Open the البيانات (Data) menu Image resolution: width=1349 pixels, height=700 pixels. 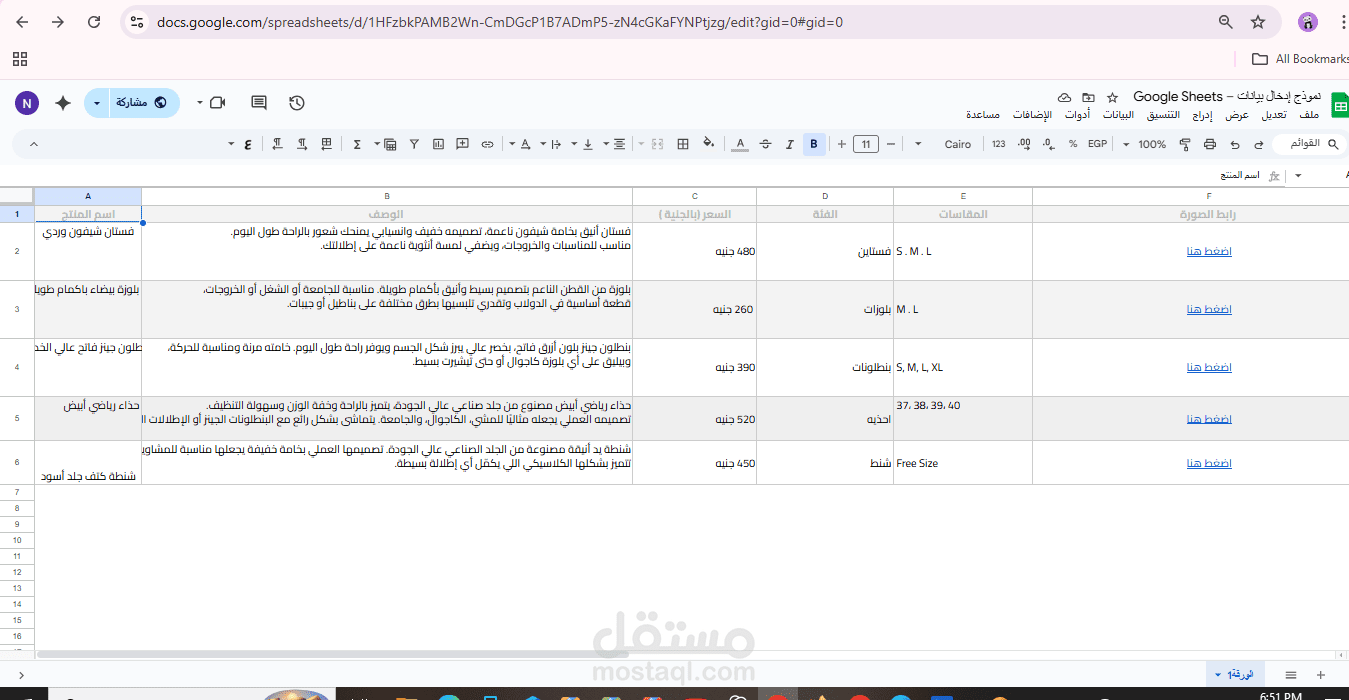point(1118,115)
